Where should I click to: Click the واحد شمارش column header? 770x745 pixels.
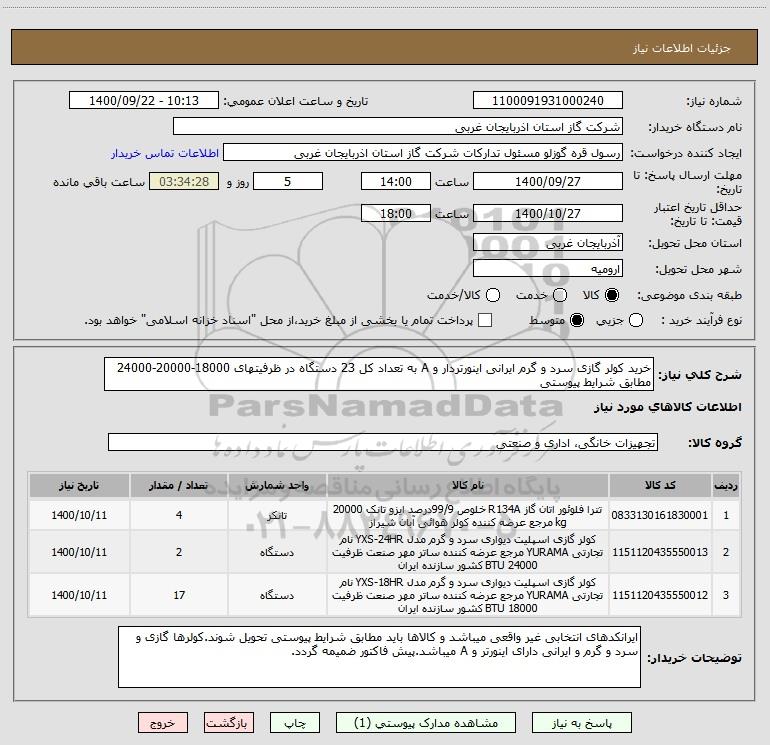click(x=277, y=486)
